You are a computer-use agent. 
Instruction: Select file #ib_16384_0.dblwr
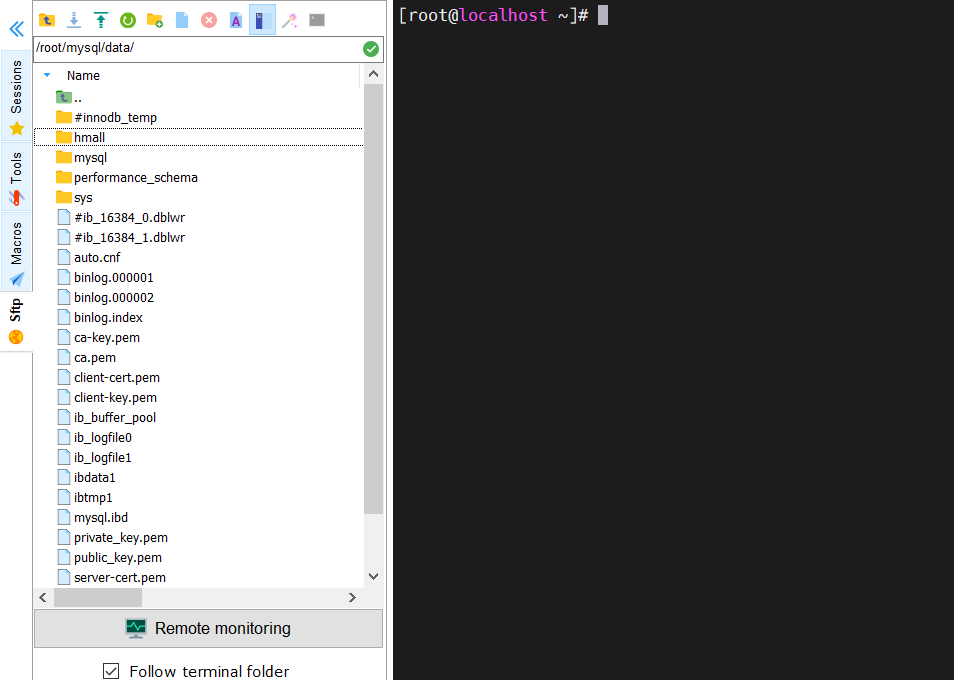[121, 217]
